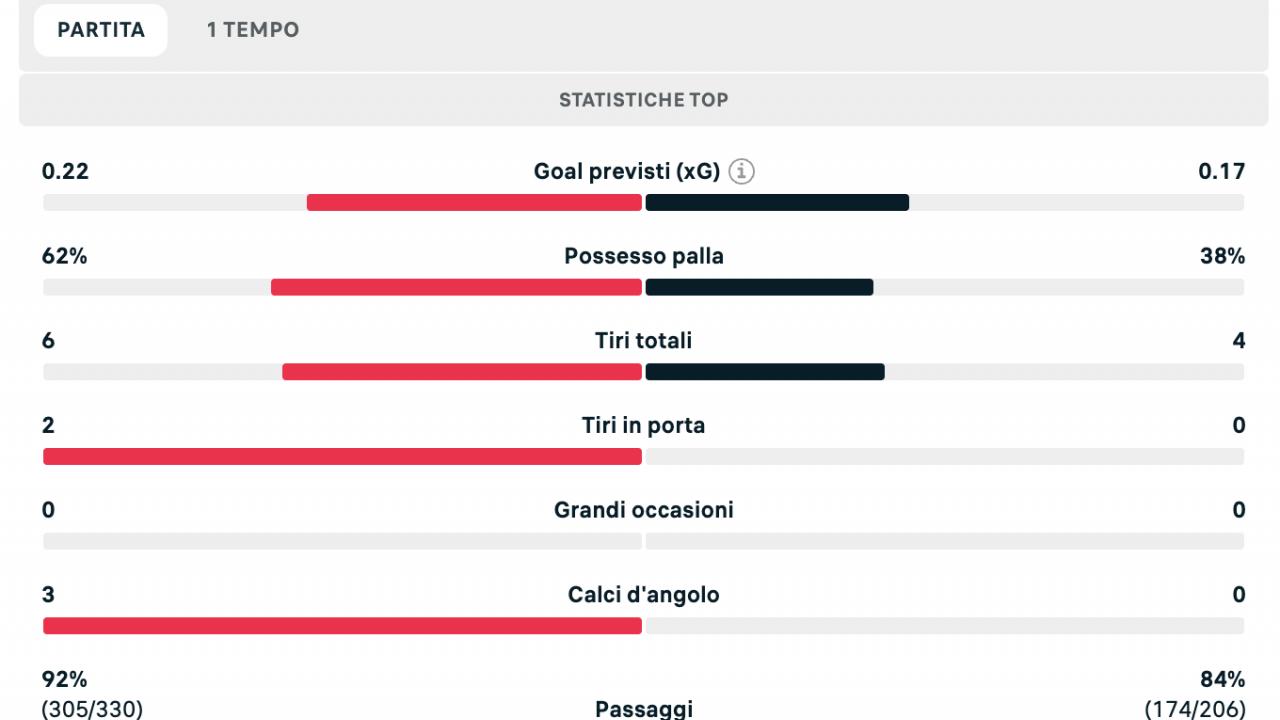Click the dark xG bar
This screenshot has width=1280, height=720.
777,202
